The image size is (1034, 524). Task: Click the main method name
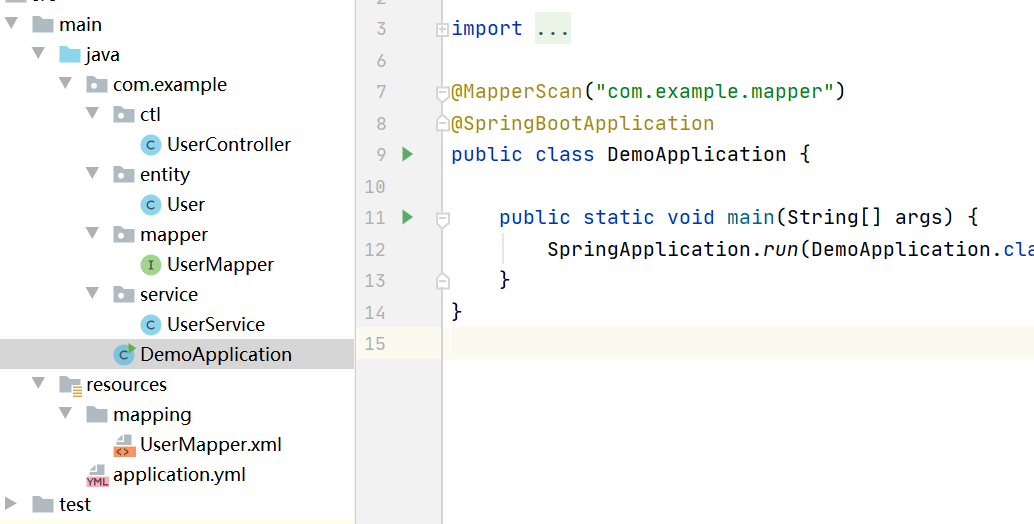750,217
